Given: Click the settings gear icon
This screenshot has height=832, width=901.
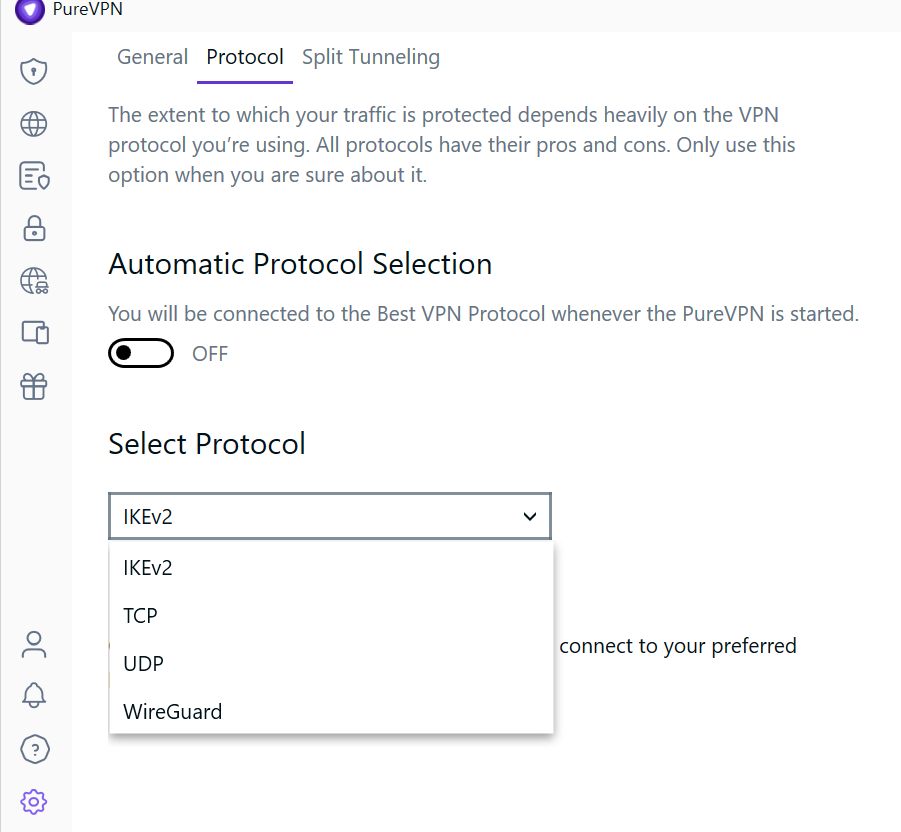Looking at the screenshot, I should pyautogui.click(x=35, y=801).
